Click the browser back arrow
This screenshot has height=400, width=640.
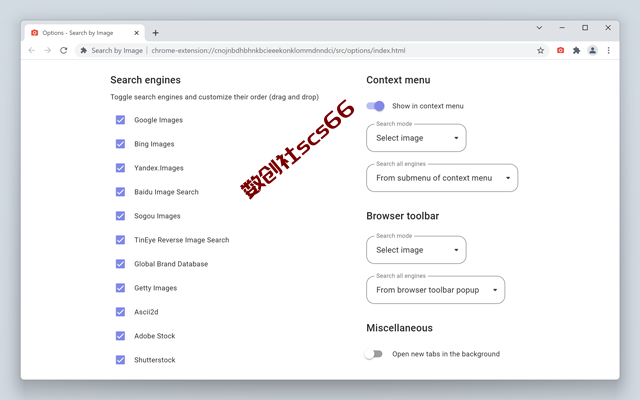coord(31,50)
